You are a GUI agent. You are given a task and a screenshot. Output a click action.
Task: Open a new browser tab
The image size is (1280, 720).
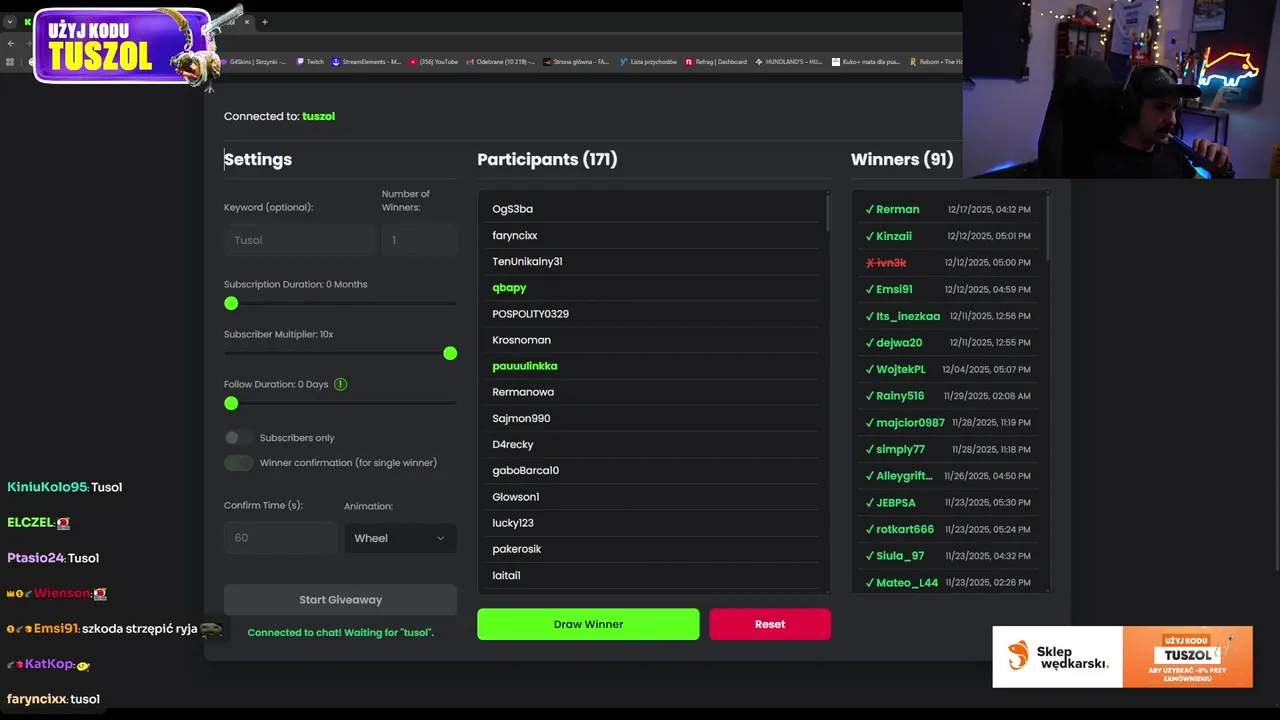coord(265,22)
